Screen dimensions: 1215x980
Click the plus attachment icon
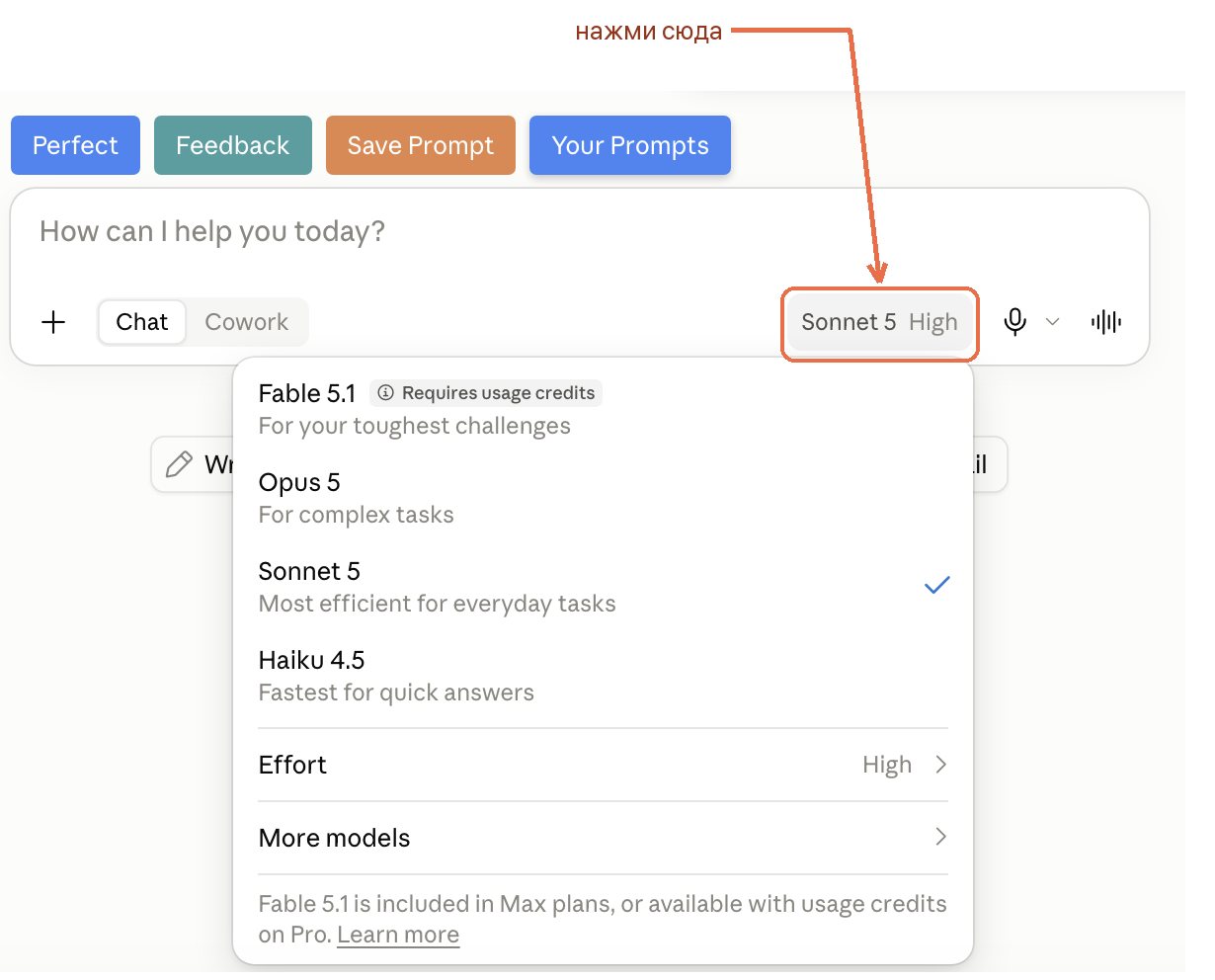(53, 322)
